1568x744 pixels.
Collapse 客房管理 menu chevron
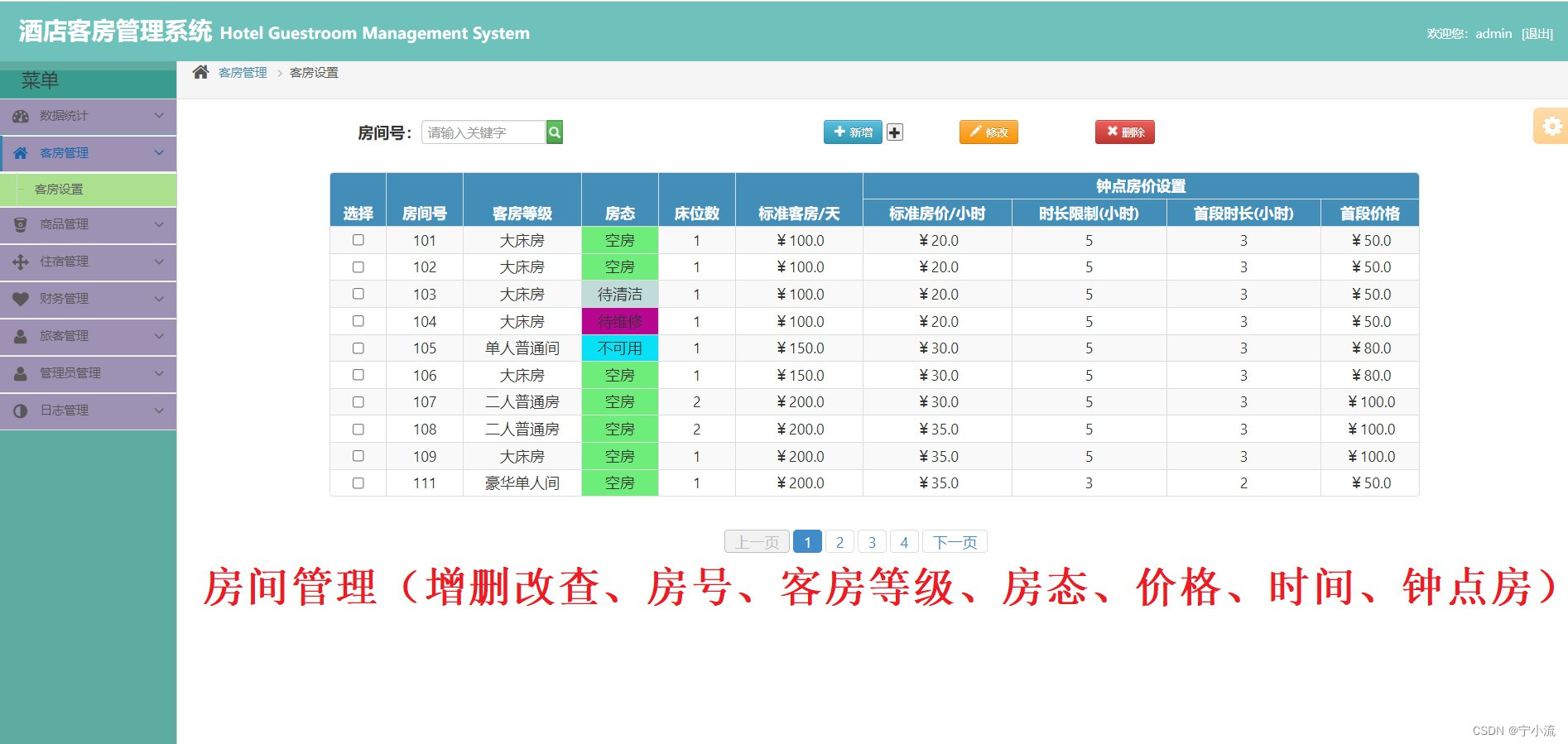[159, 153]
